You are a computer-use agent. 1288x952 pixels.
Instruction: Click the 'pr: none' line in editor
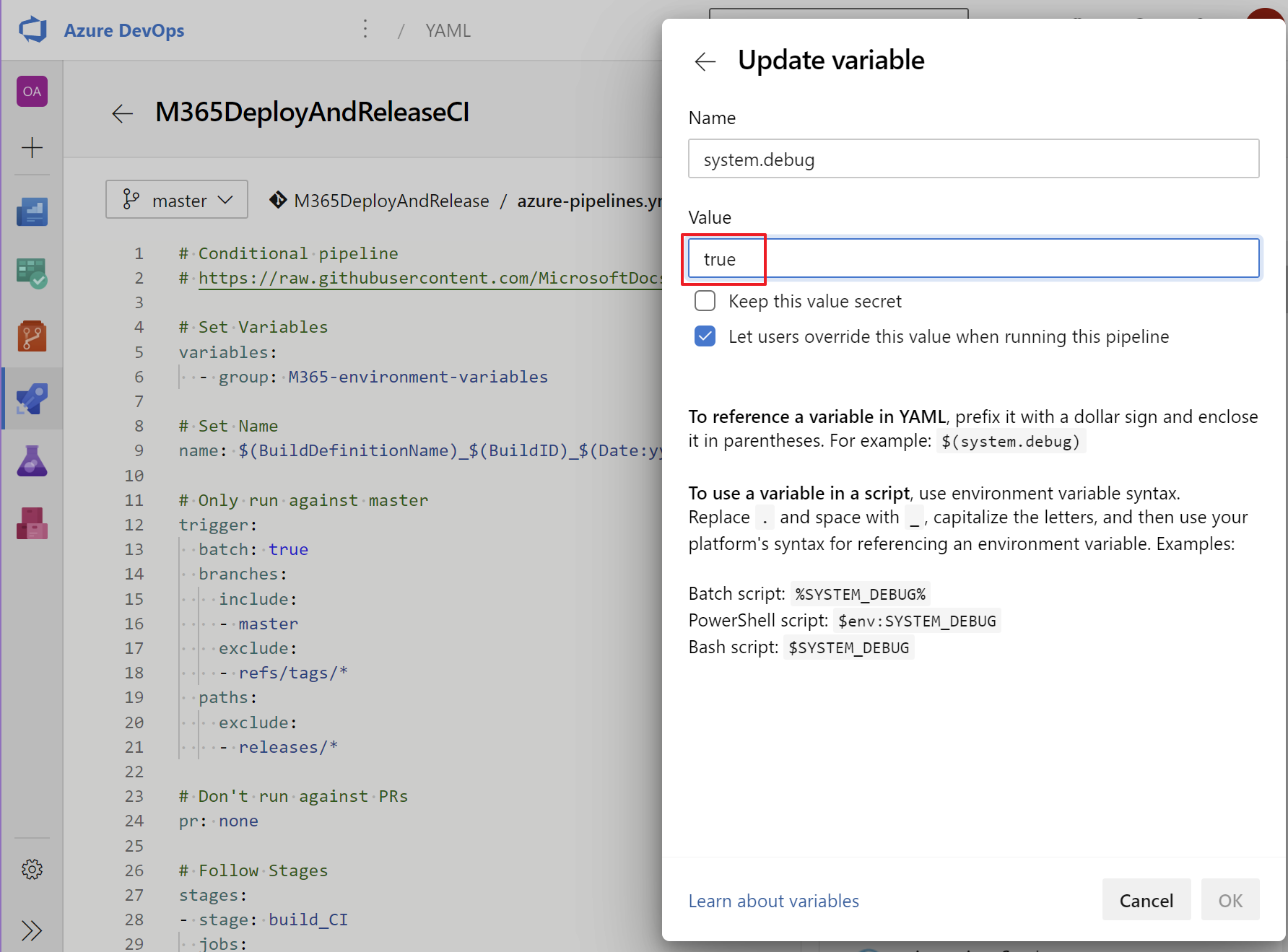click(219, 821)
